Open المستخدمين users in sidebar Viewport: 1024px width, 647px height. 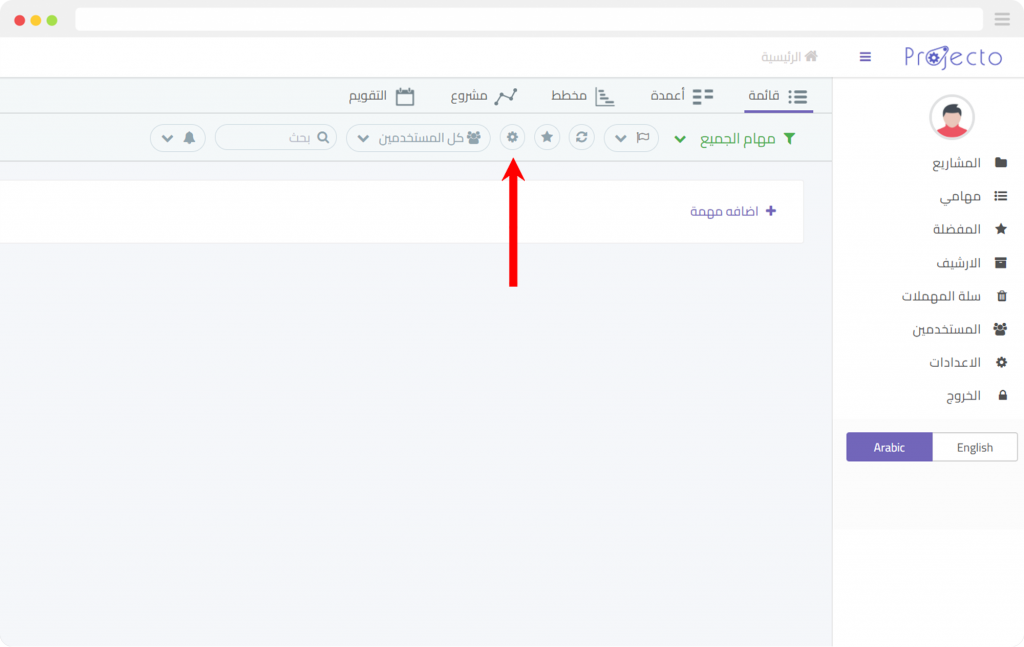(x=960, y=329)
